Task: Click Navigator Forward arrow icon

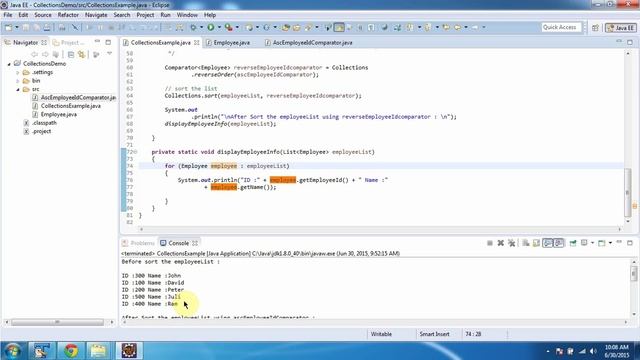Action: [45, 54]
